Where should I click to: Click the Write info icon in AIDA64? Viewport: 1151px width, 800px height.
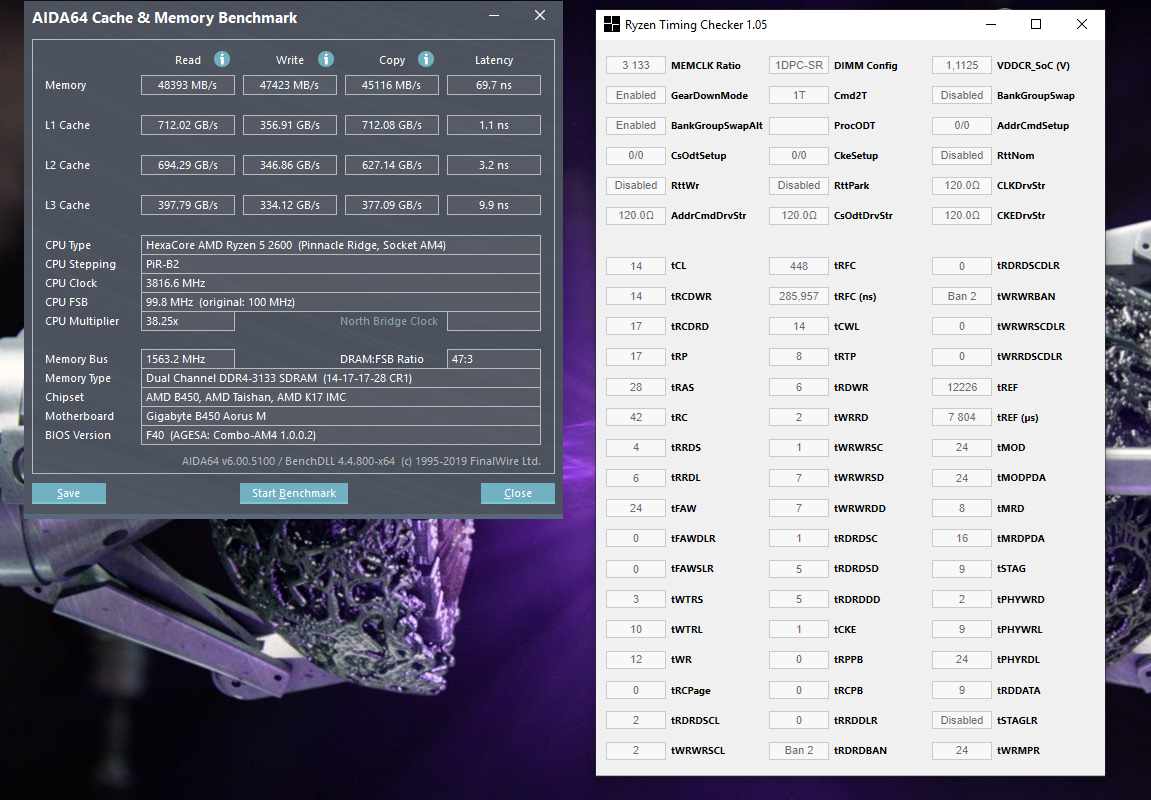point(326,59)
